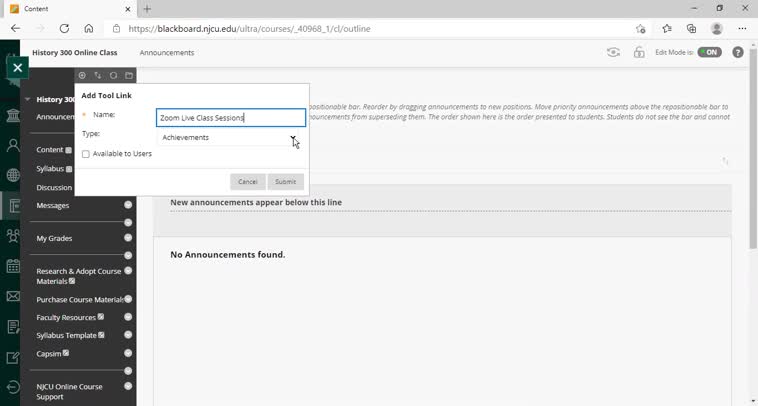Screen dimensions: 758x406
Task: Collapse the History 300 course menu arrow
Action: 27,99
